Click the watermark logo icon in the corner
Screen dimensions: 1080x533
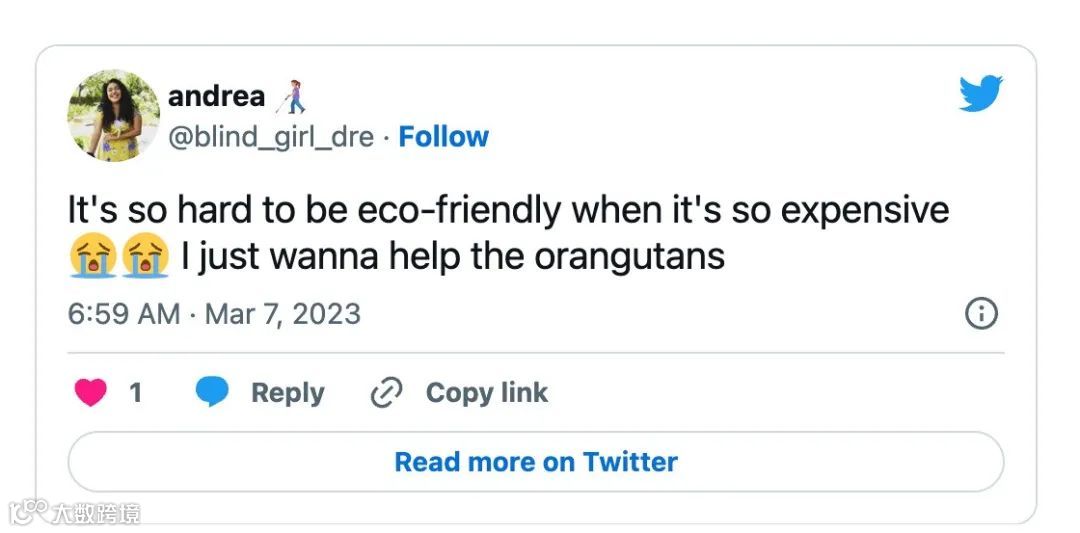(x=28, y=512)
